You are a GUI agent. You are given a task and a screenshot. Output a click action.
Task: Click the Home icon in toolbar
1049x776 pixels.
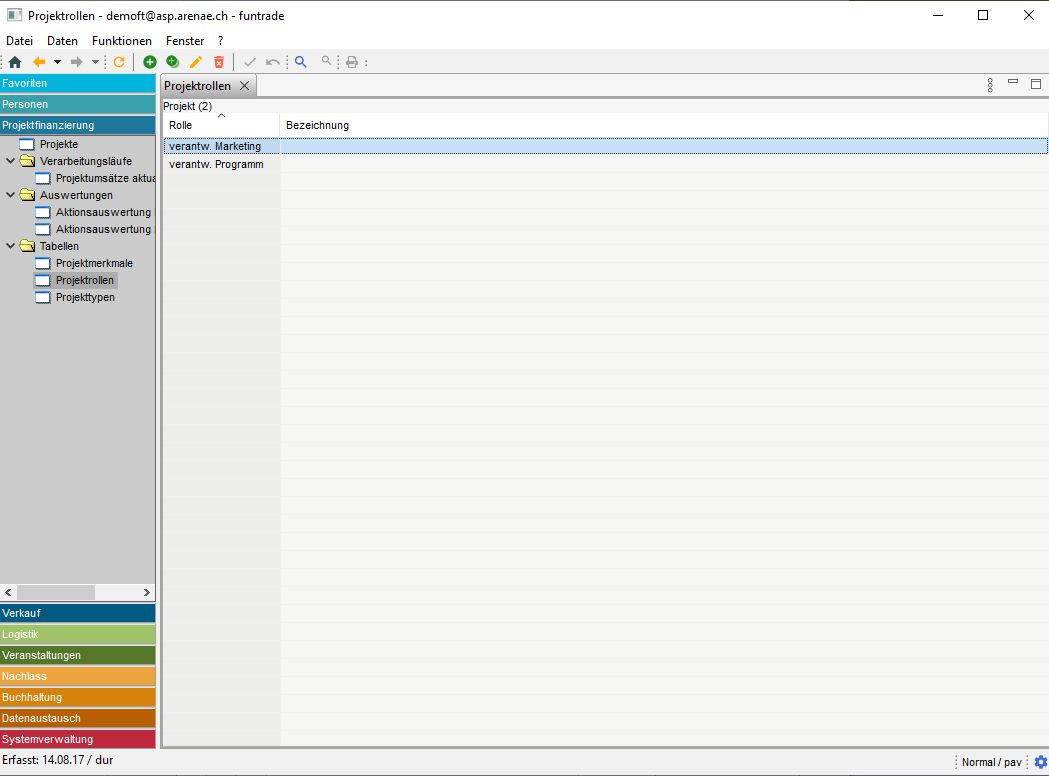pyautogui.click(x=15, y=62)
